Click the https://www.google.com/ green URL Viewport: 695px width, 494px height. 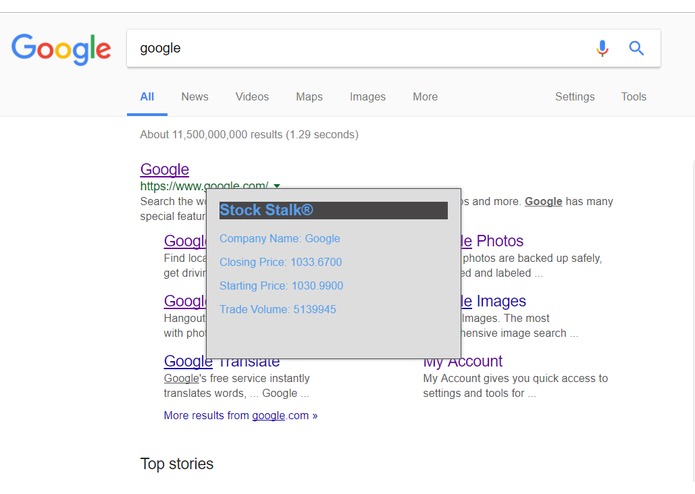(x=204, y=186)
